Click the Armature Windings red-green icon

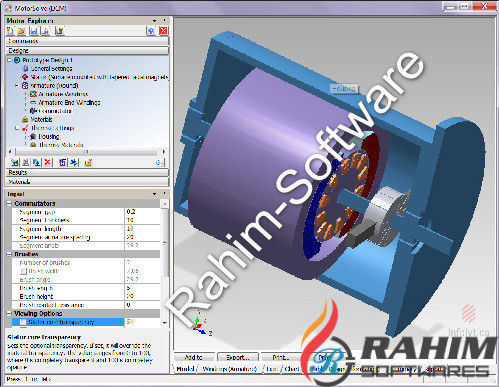(x=33, y=94)
